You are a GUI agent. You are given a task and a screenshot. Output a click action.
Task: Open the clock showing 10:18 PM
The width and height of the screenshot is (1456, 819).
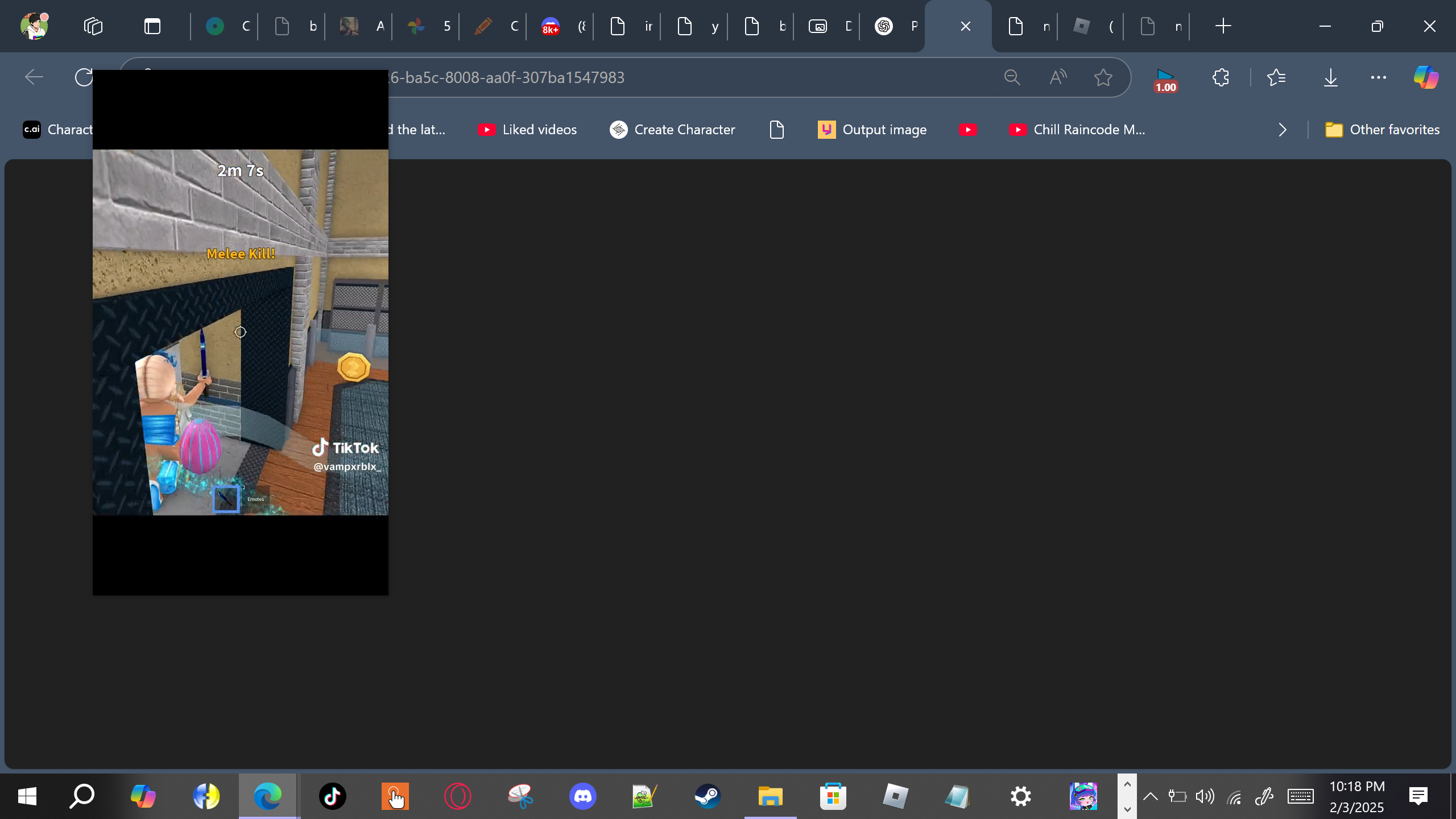click(1357, 796)
